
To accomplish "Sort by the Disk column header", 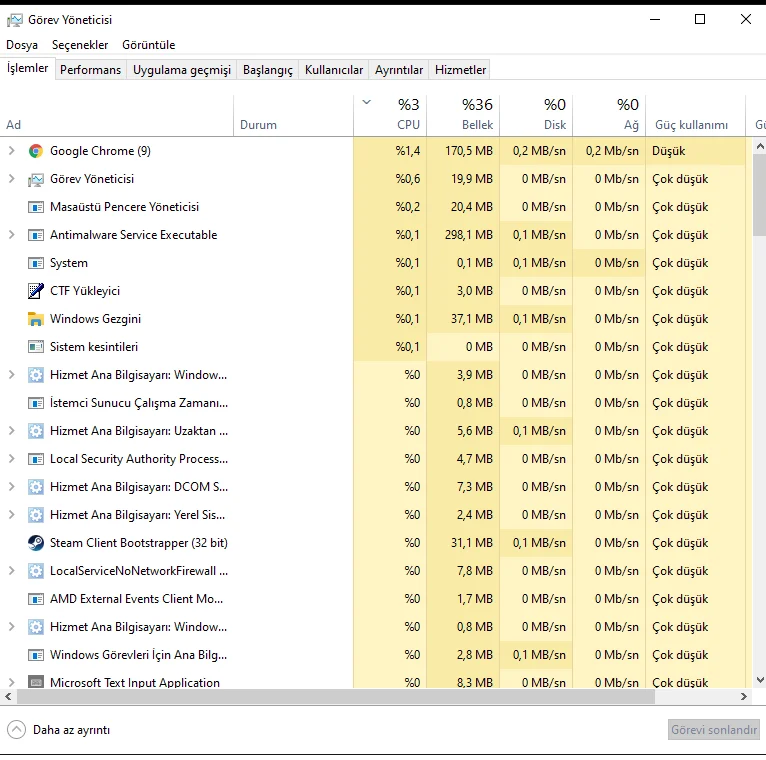I will coord(536,116).
